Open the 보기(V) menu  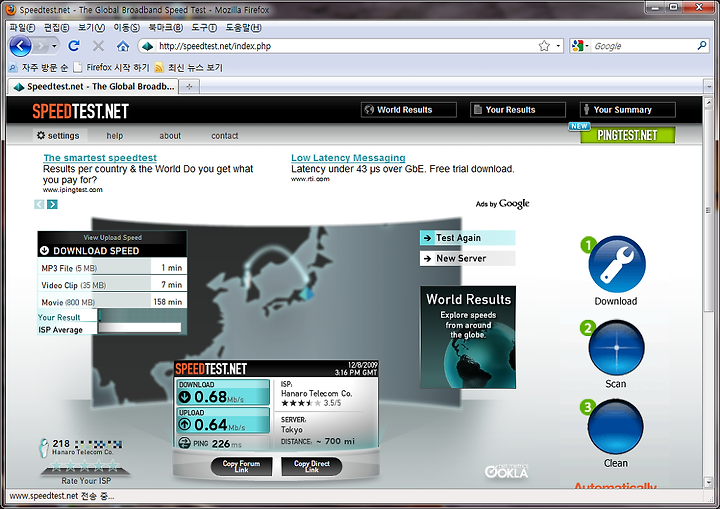91,28
